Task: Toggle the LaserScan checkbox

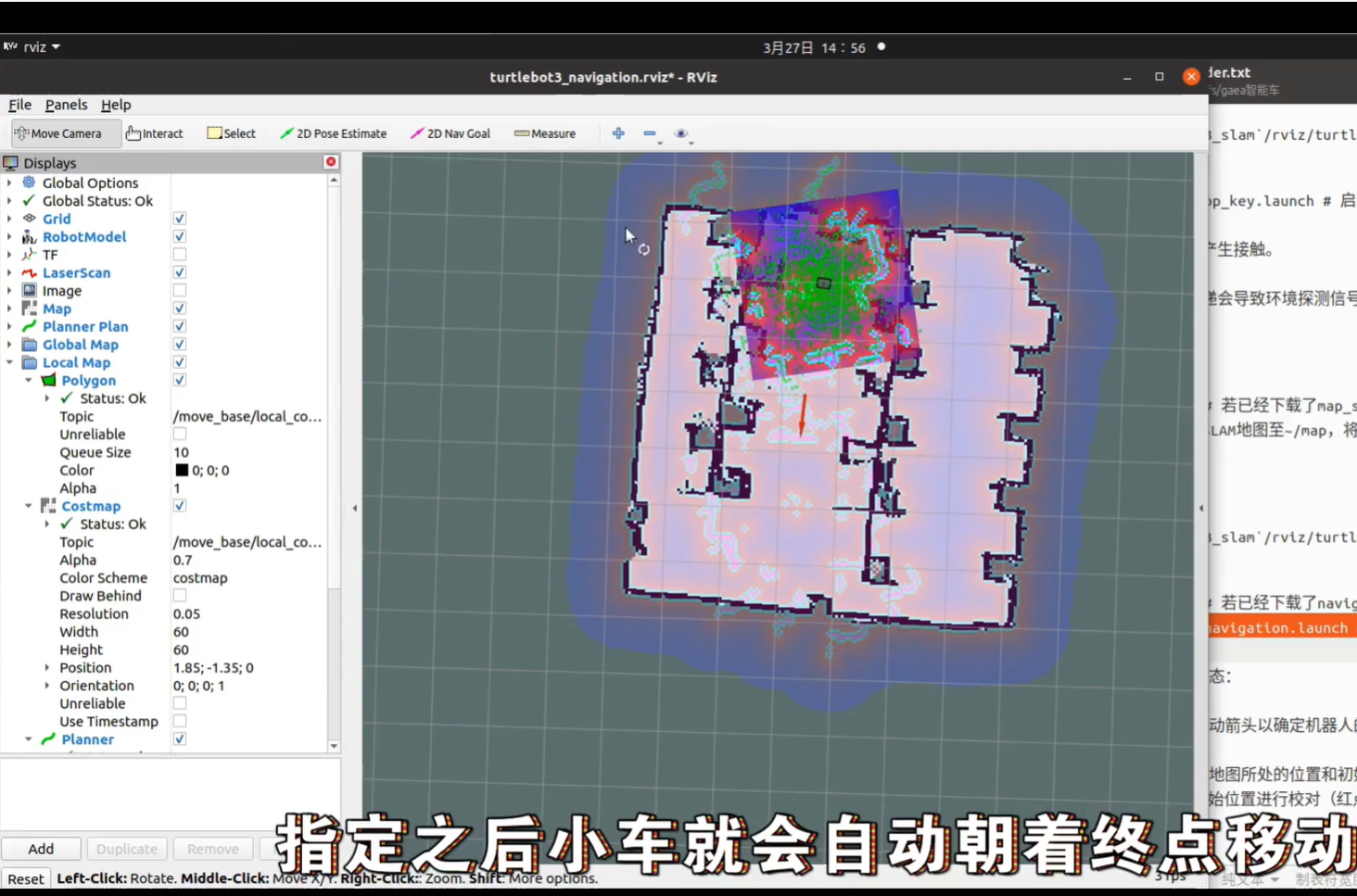Action: coord(180,272)
